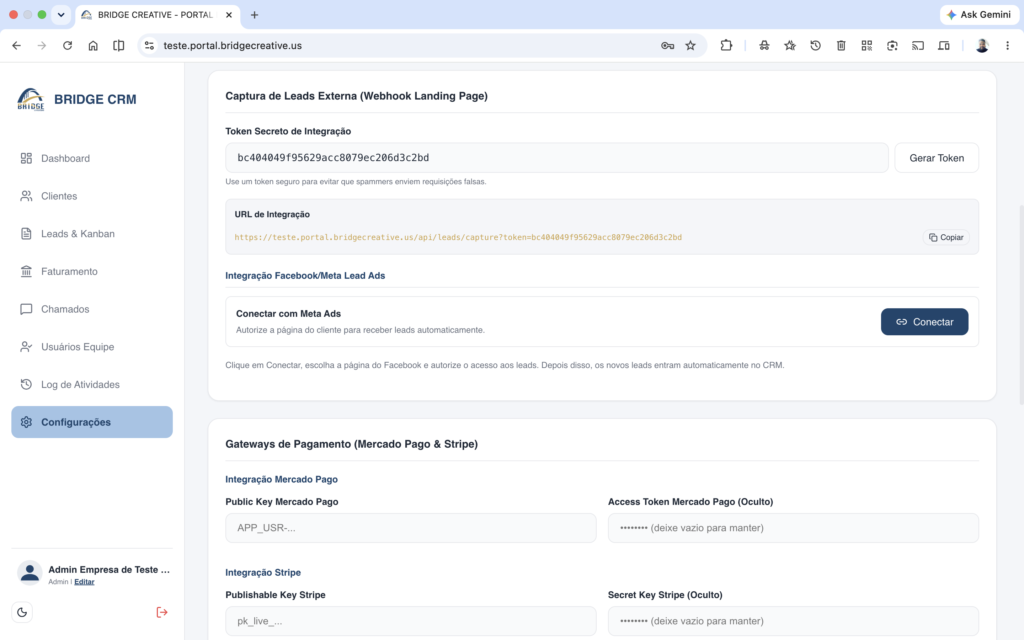Image resolution: width=1024 pixels, height=640 pixels.
Task: Click the Bridge CRM logo
Action: tap(31, 99)
